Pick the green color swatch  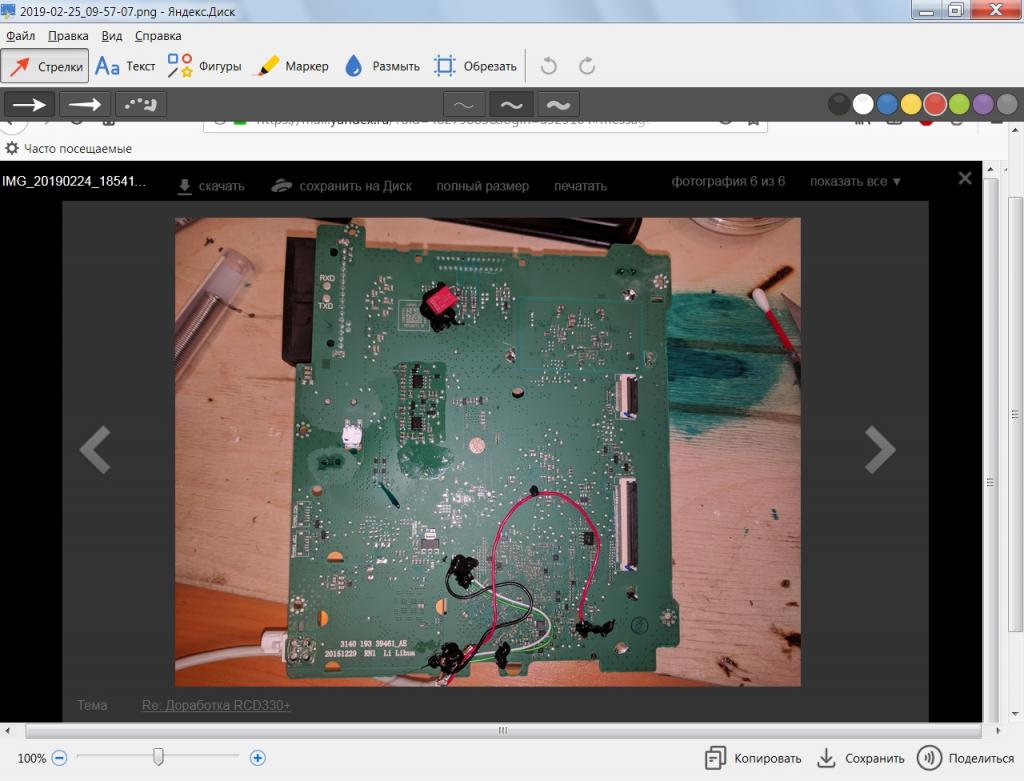(x=959, y=104)
